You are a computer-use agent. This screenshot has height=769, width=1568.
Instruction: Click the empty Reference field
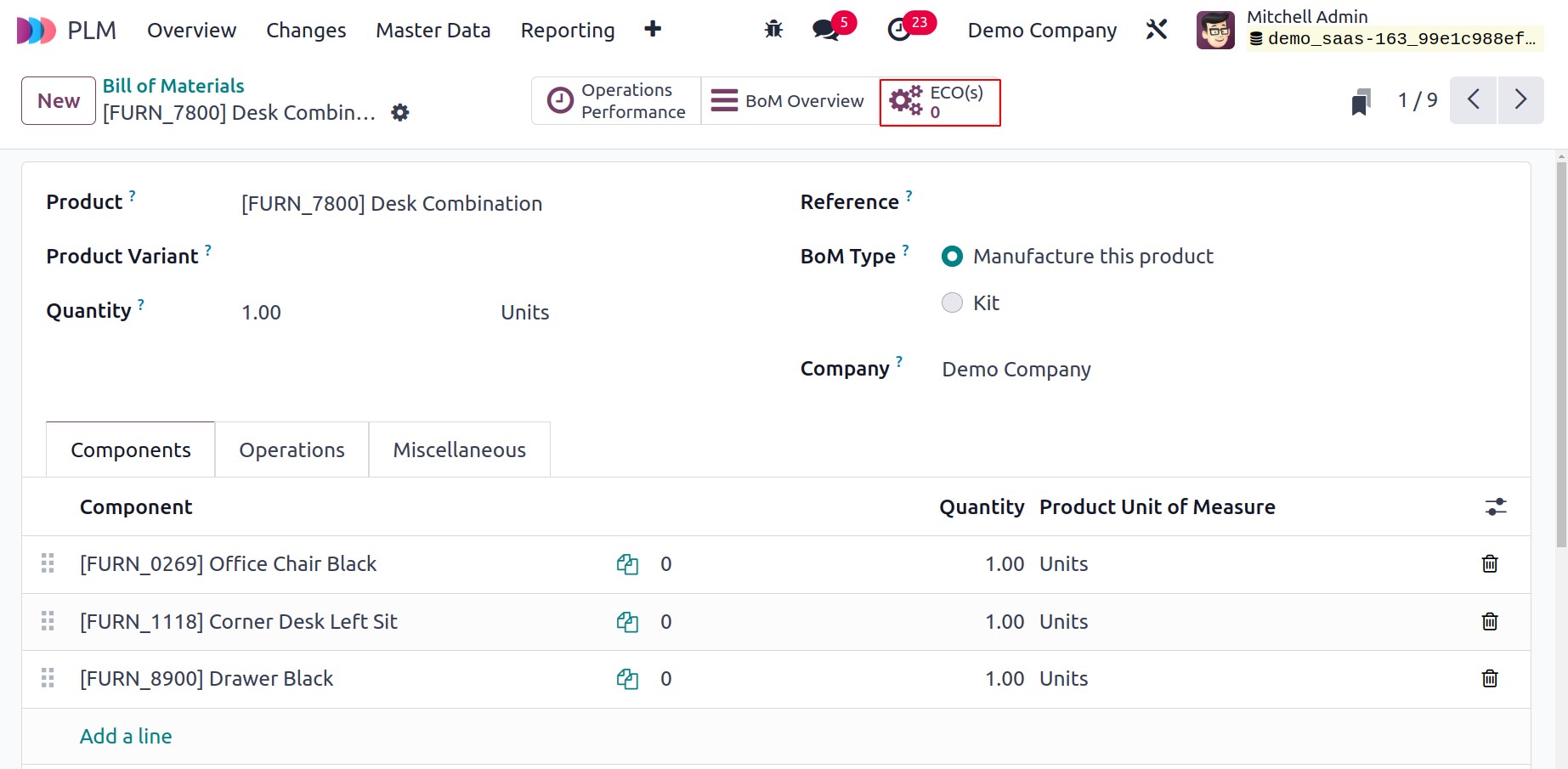pyautogui.click(x=1224, y=203)
